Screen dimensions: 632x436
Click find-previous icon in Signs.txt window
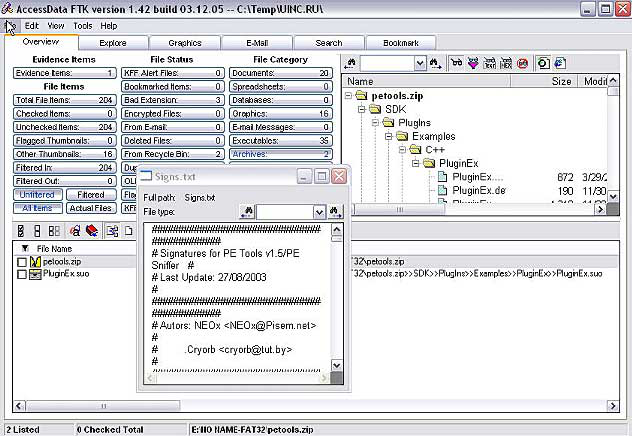tap(247, 212)
